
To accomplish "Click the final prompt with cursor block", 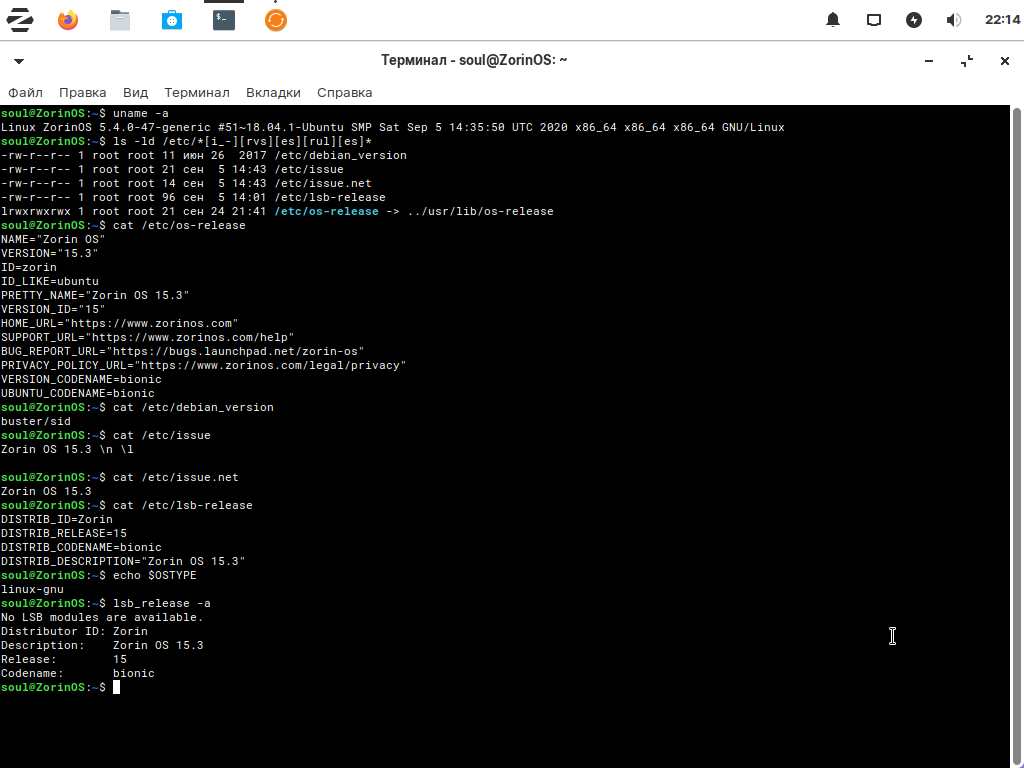I will [x=60, y=687].
